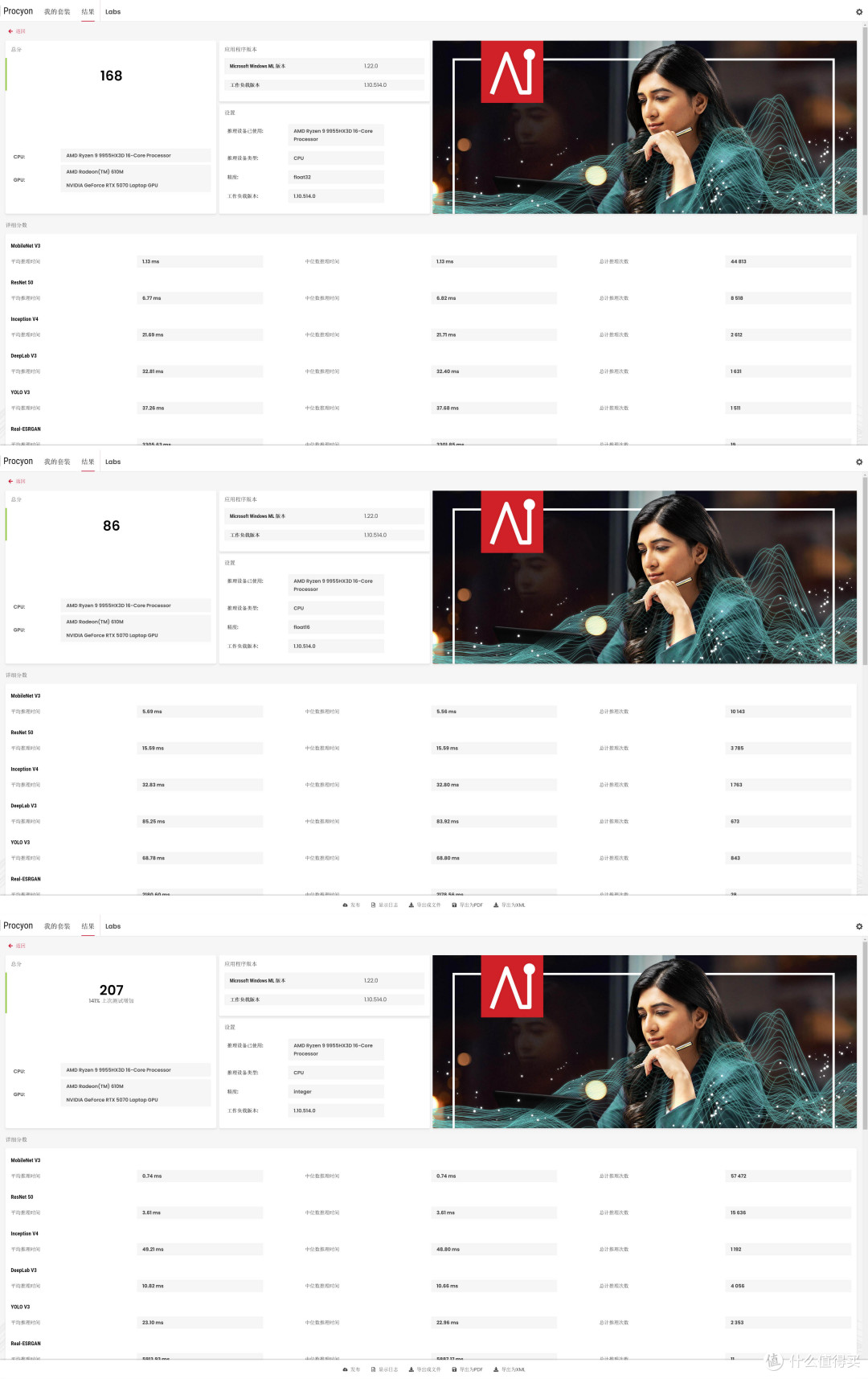Open 我的套装 tab in the 168-score window
The height and width of the screenshot is (1379, 868).
[57, 12]
